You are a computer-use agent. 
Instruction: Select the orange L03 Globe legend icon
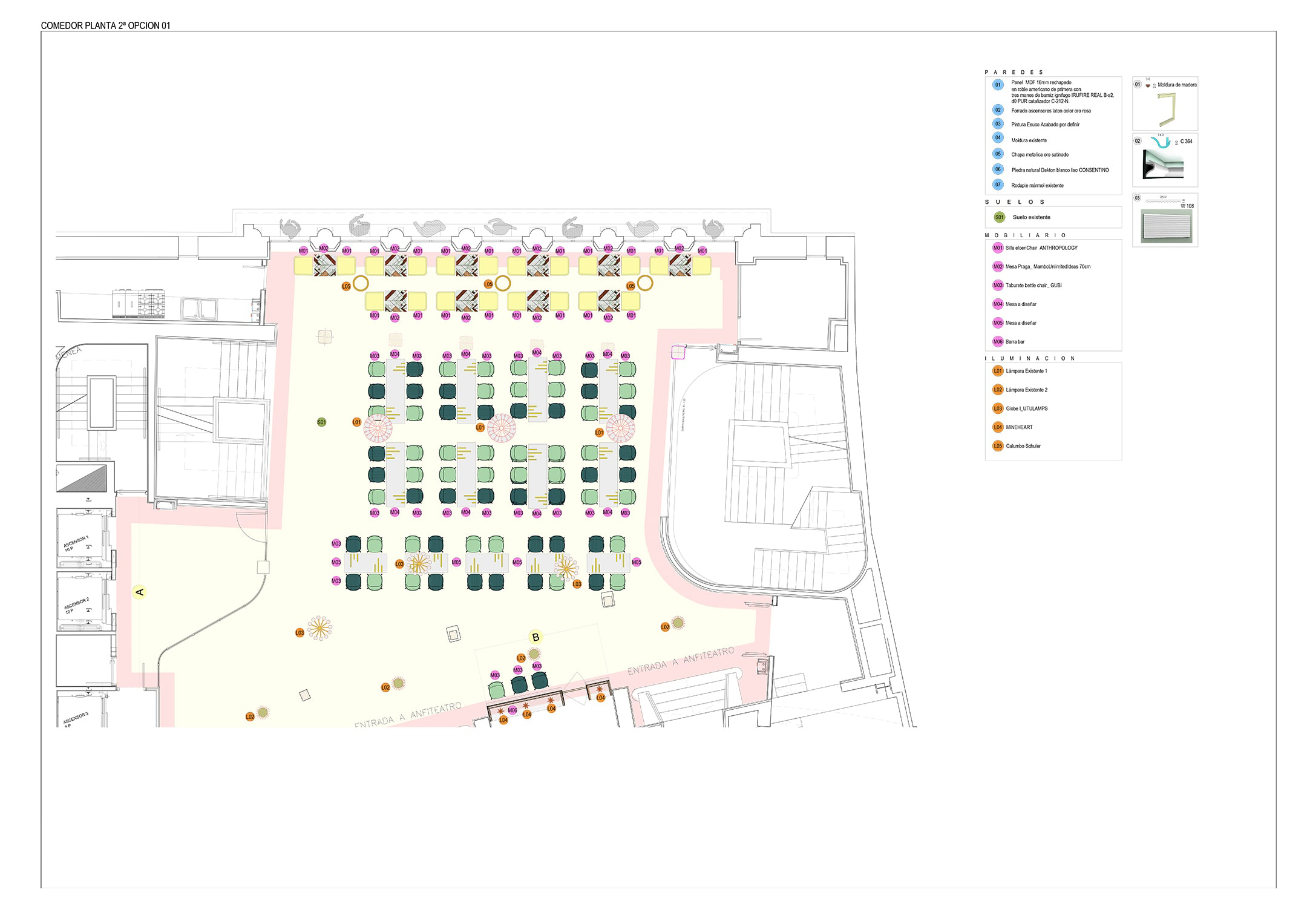click(x=997, y=408)
